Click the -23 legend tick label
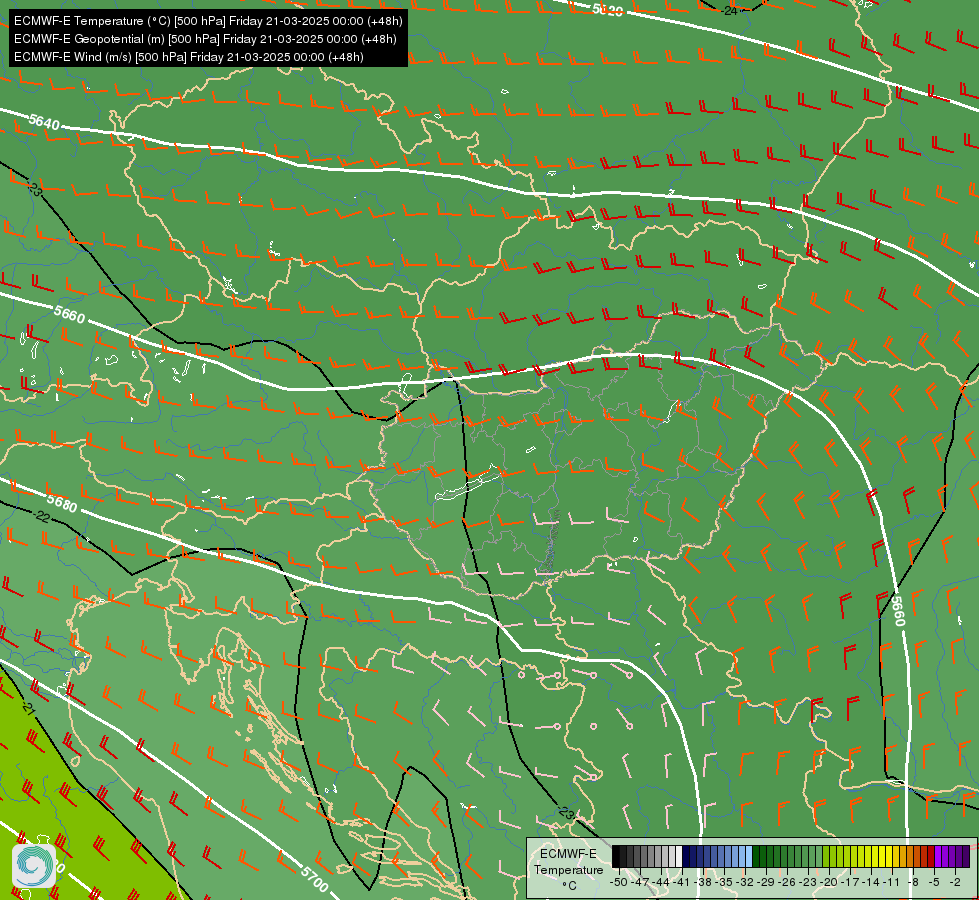This screenshot has height=900, width=979. [809, 882]
